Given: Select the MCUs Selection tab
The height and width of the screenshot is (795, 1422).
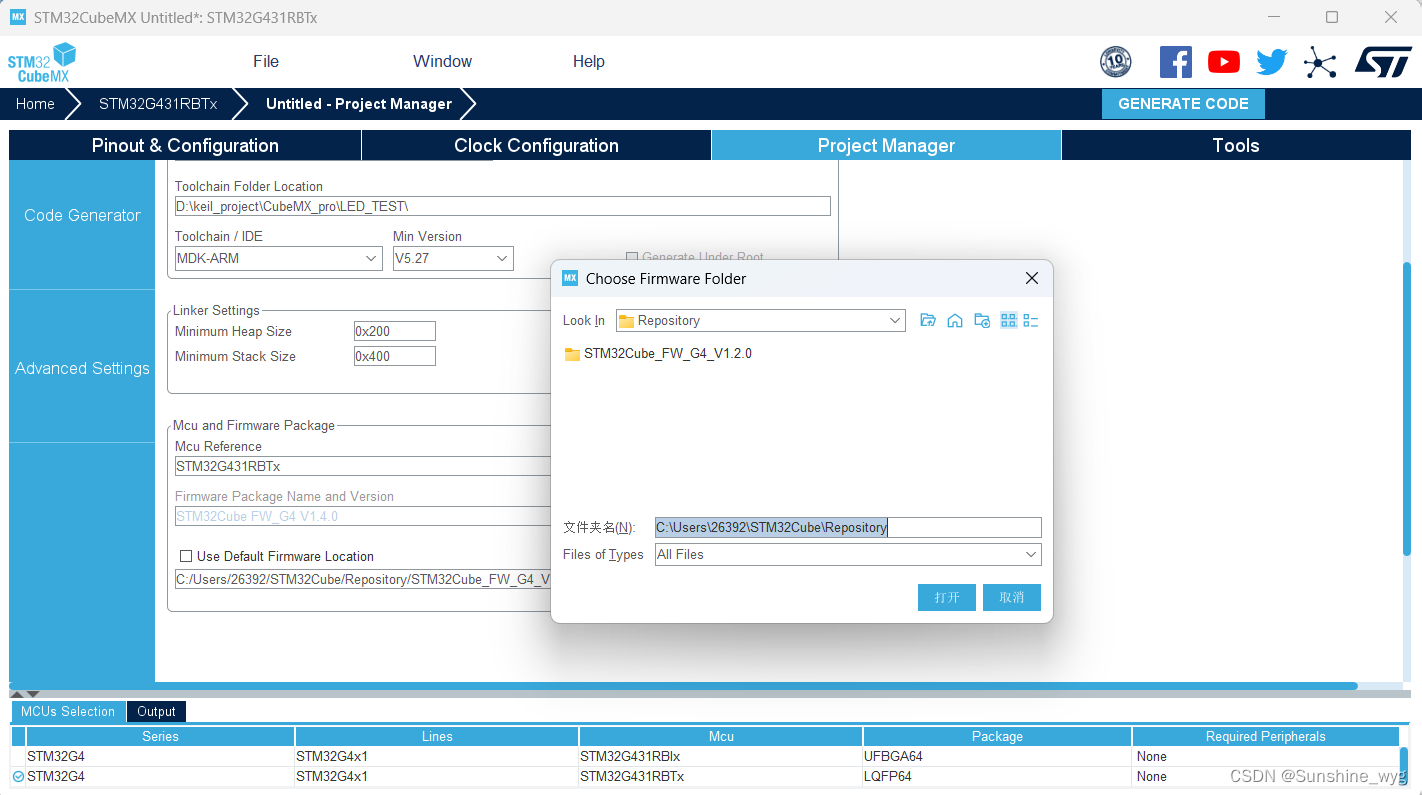Looking at the screenshot, I should [68, 711].
